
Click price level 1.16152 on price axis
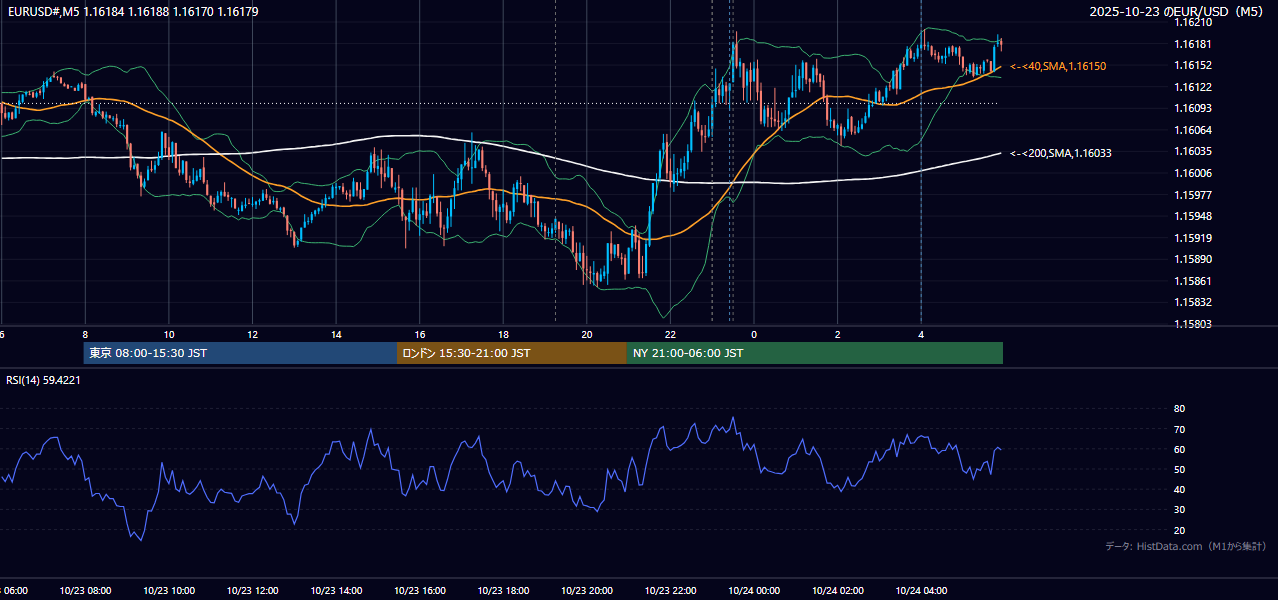[x=1192, y=65]
